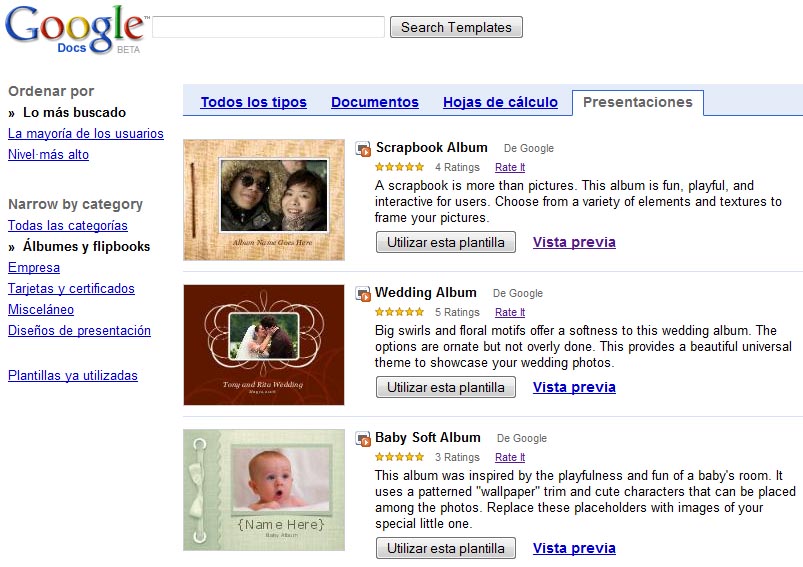803x567 pixels.
Task: Select the Presentaciones tab
Action: click(x=638, y=102)
